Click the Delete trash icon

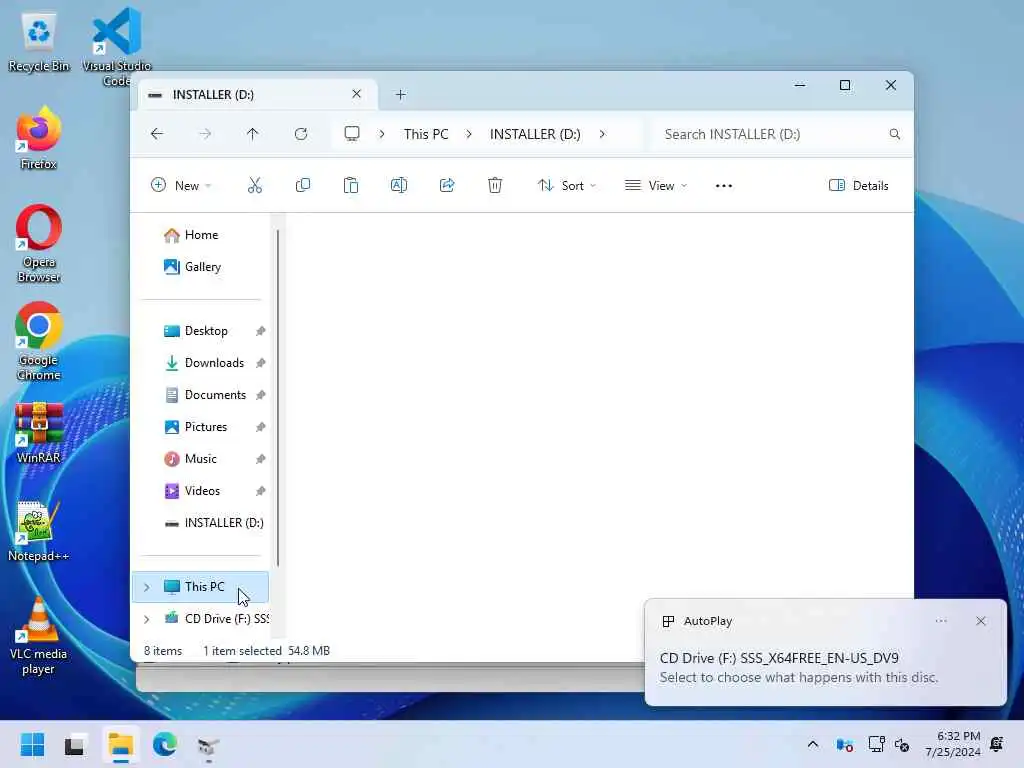(495, 185)
